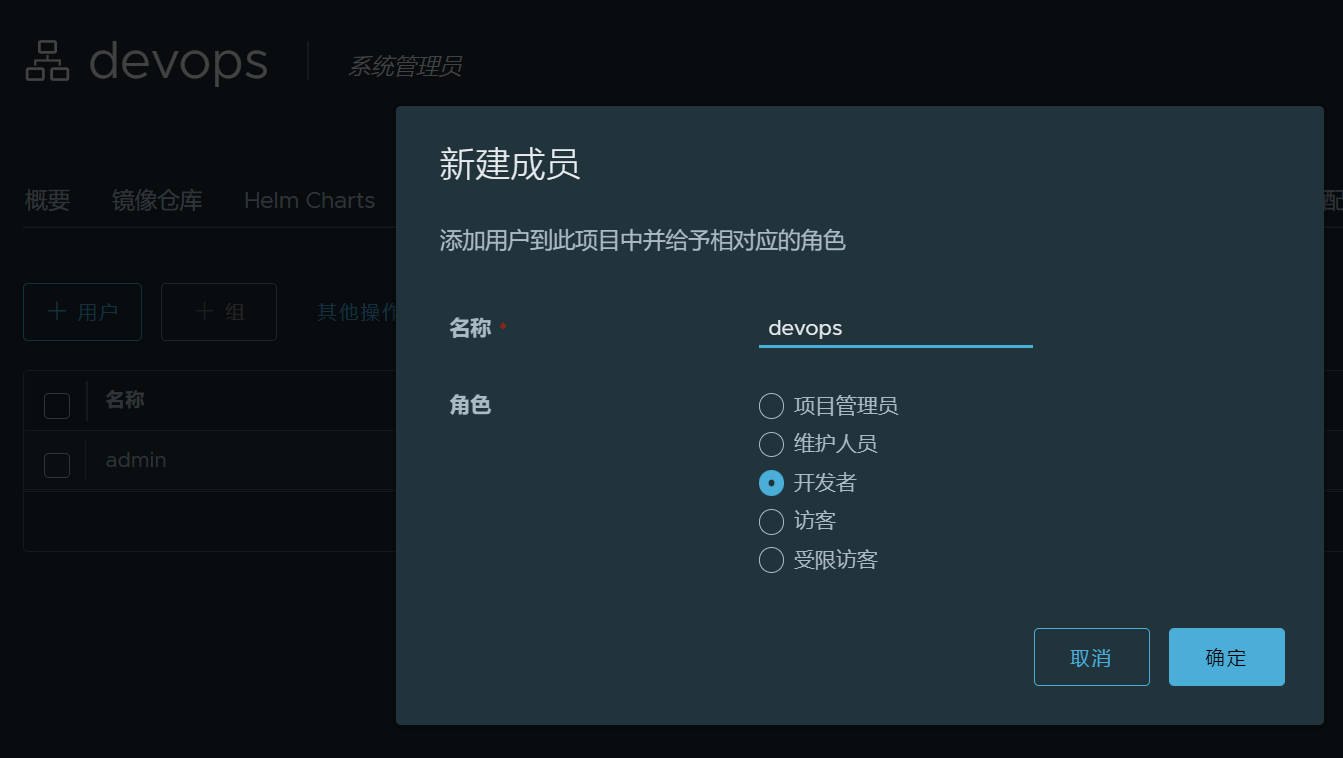Click the 名称 input field containing devops
Screen dimensions: 1343x758
[896, 328]
